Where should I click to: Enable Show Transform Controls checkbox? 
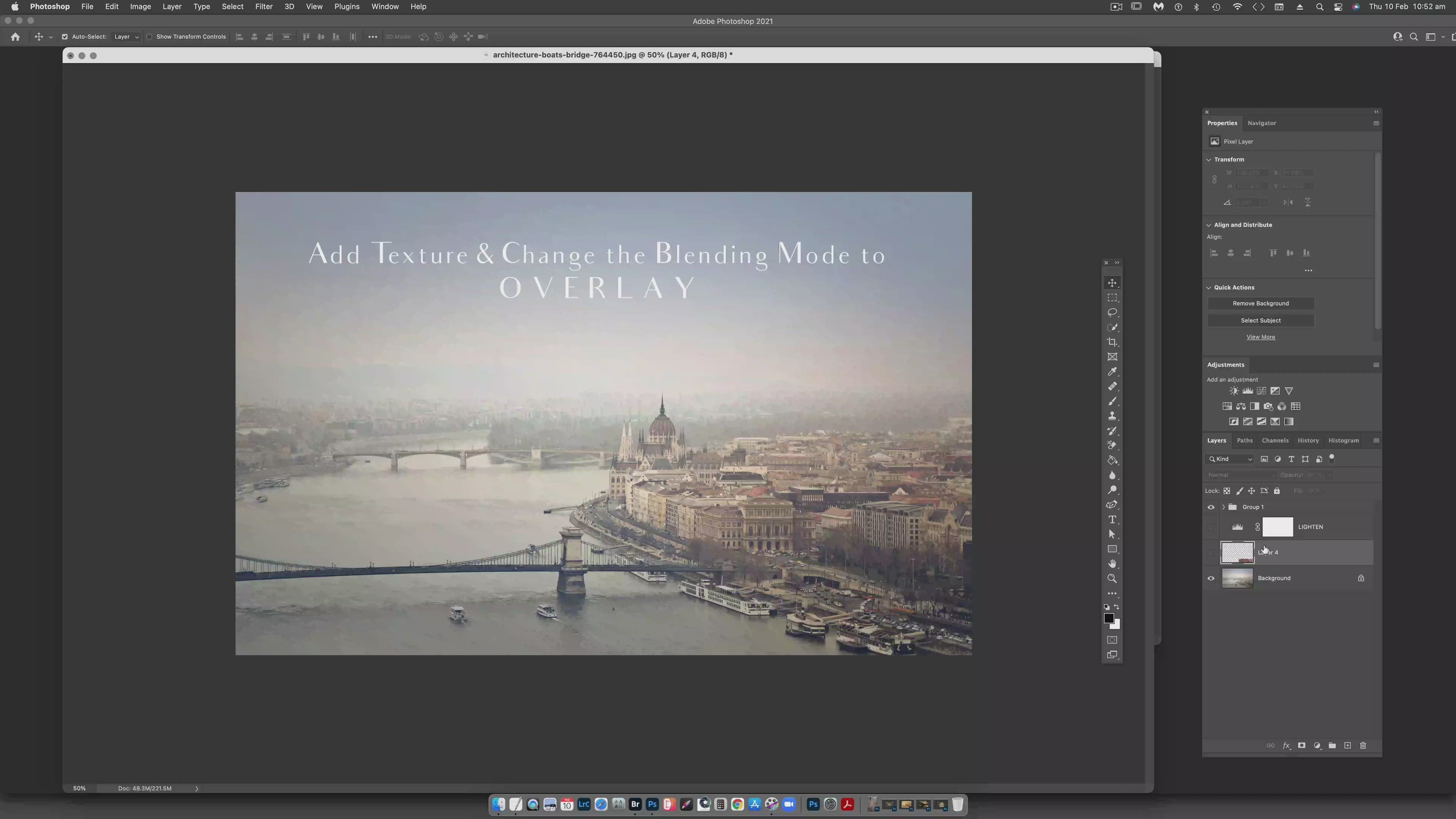[149, 37]
